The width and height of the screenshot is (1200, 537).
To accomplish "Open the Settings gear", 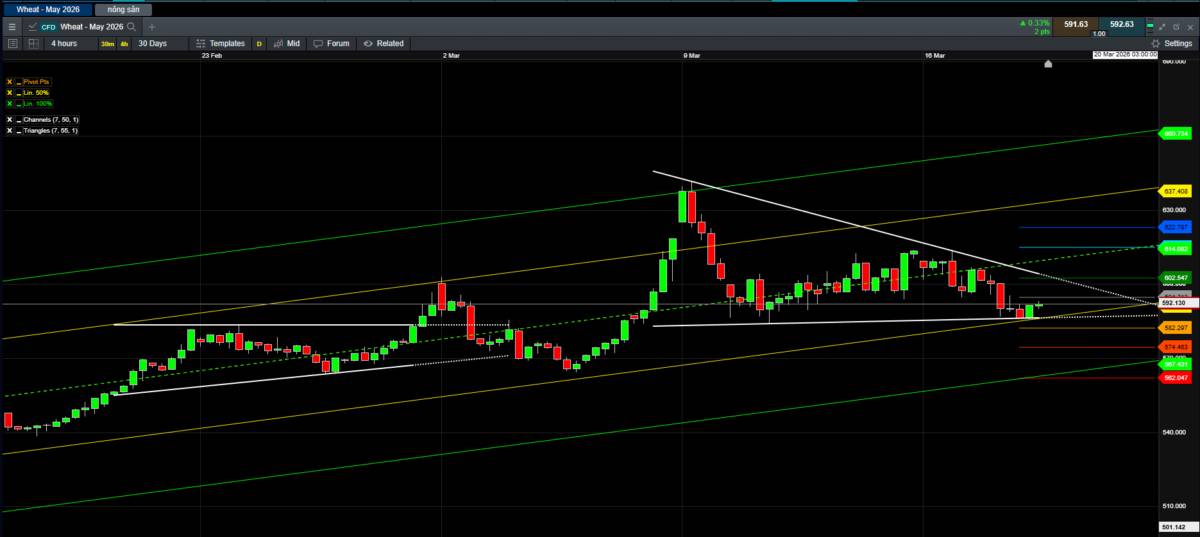I will tap(1155, 44).
